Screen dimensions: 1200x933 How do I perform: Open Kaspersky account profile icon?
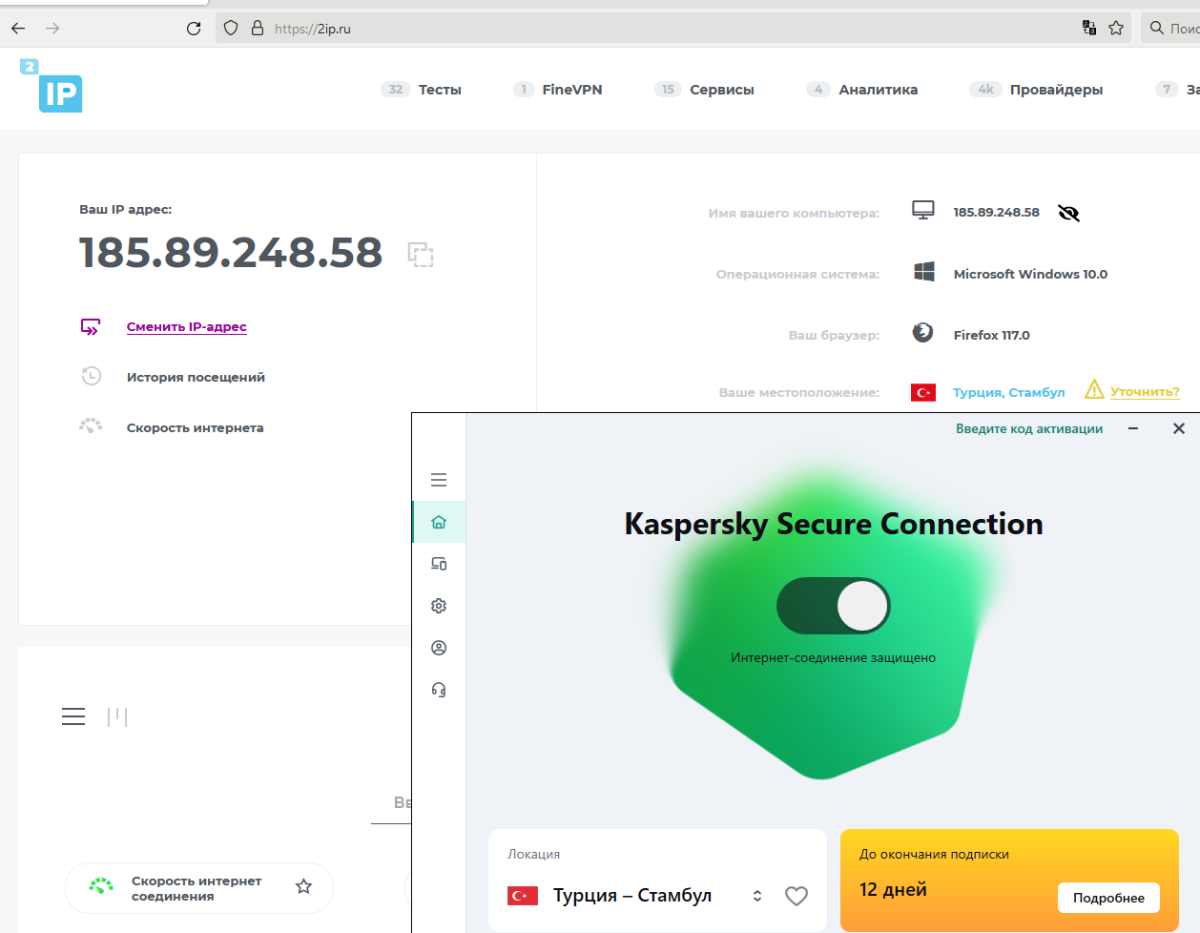[438, 648]
